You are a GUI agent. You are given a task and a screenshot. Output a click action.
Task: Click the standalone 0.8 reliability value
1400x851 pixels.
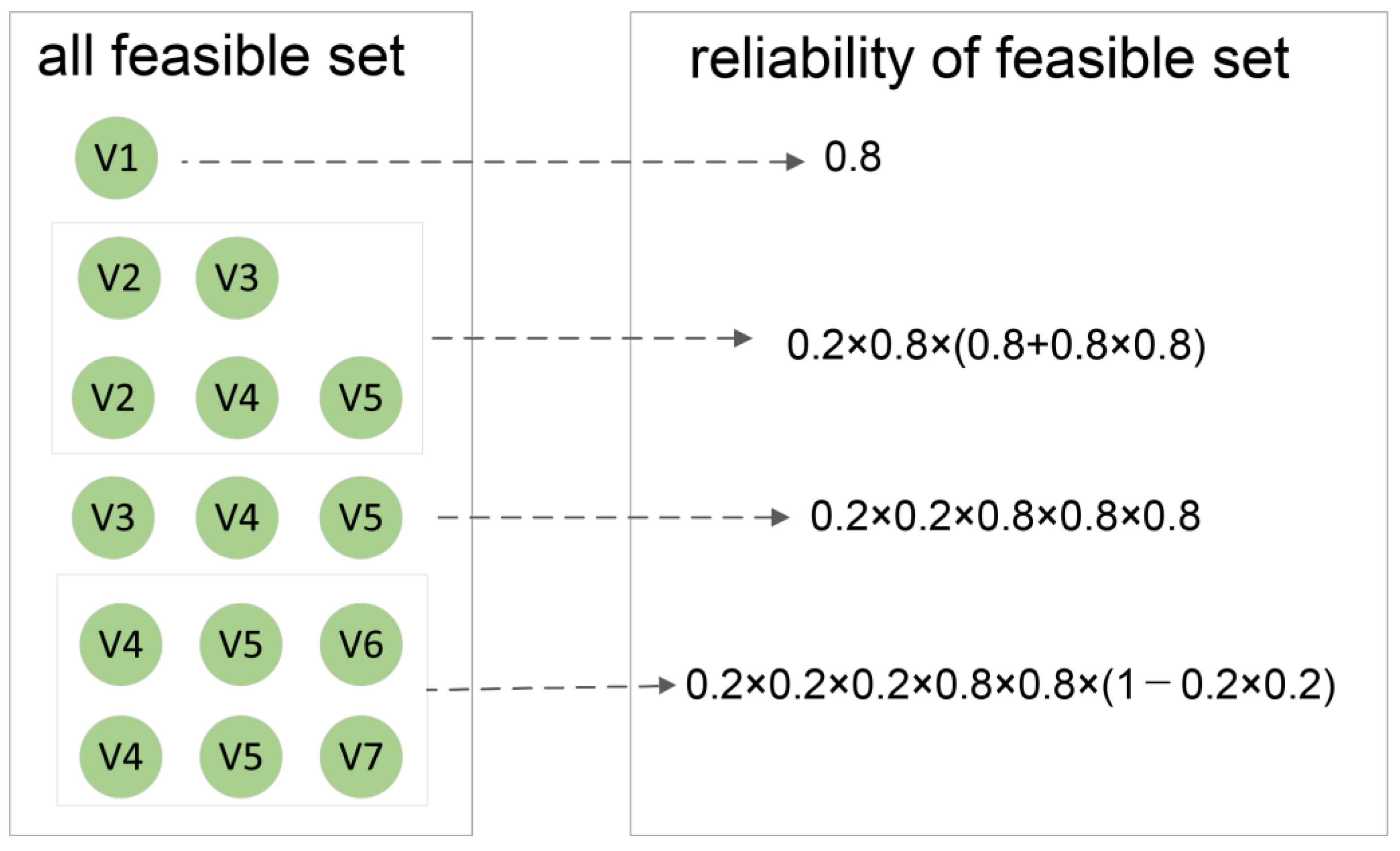click(x=852, y=157)
